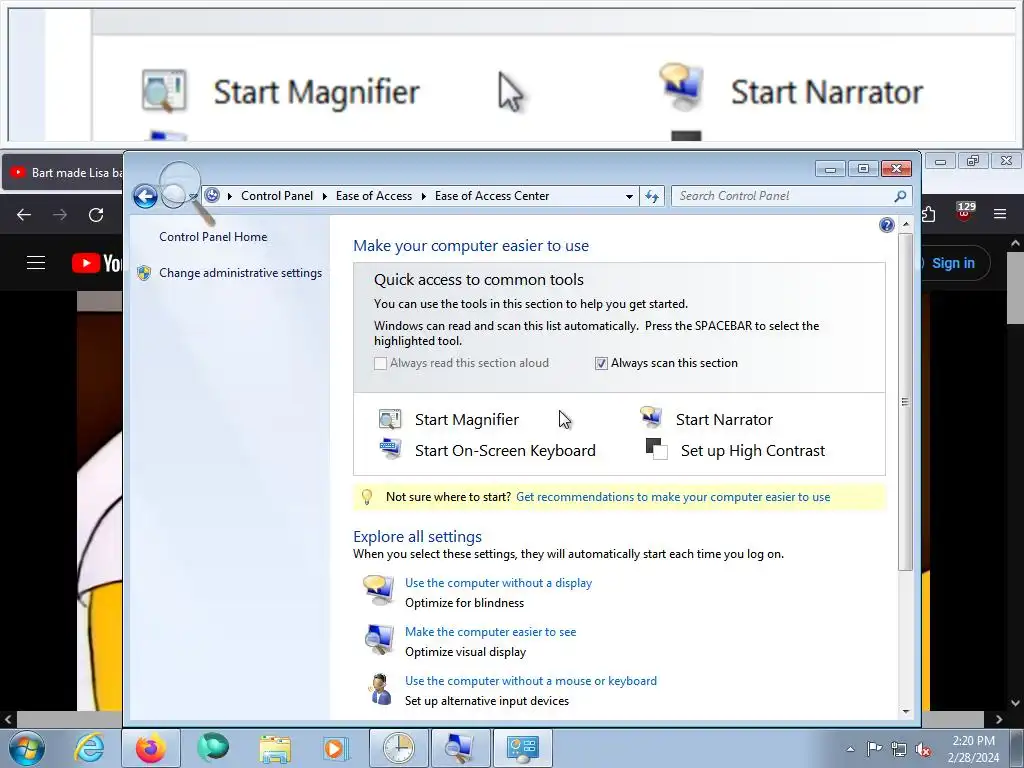Screen dimensions: 1024x768
Task: Click the YouTube logo in Firefox
Action: click(97, 263)
